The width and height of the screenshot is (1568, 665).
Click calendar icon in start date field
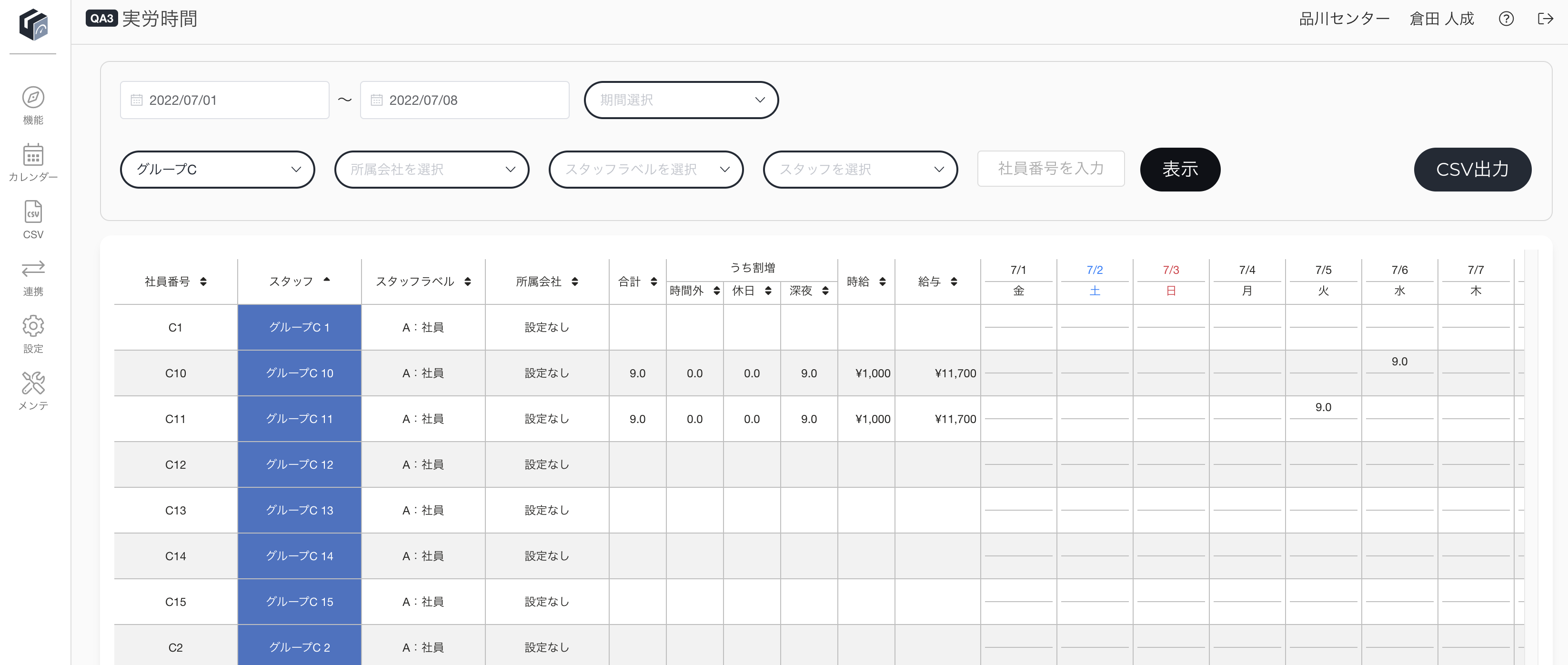click(136, 100)
